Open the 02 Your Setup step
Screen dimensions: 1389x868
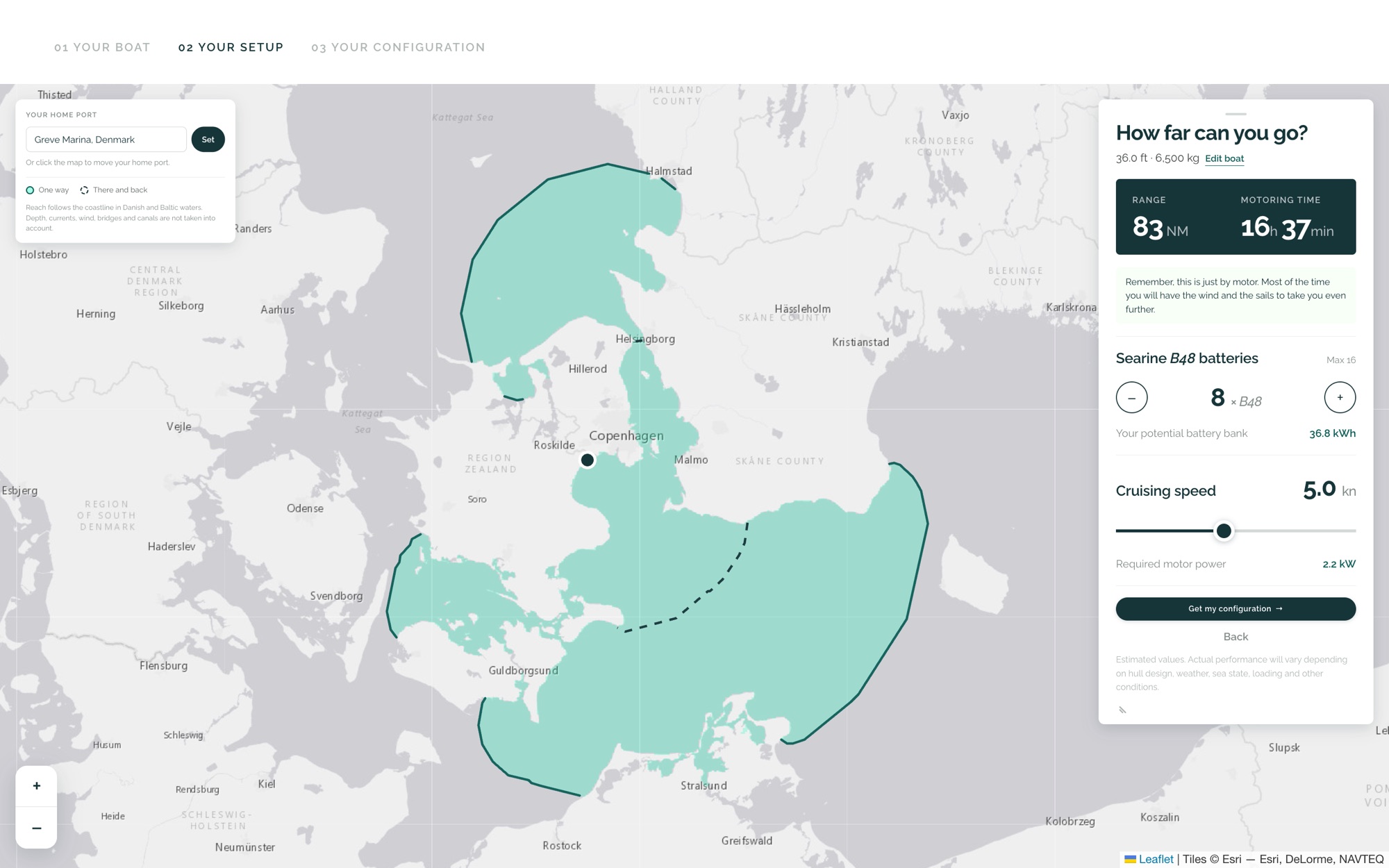pos(231,47)
